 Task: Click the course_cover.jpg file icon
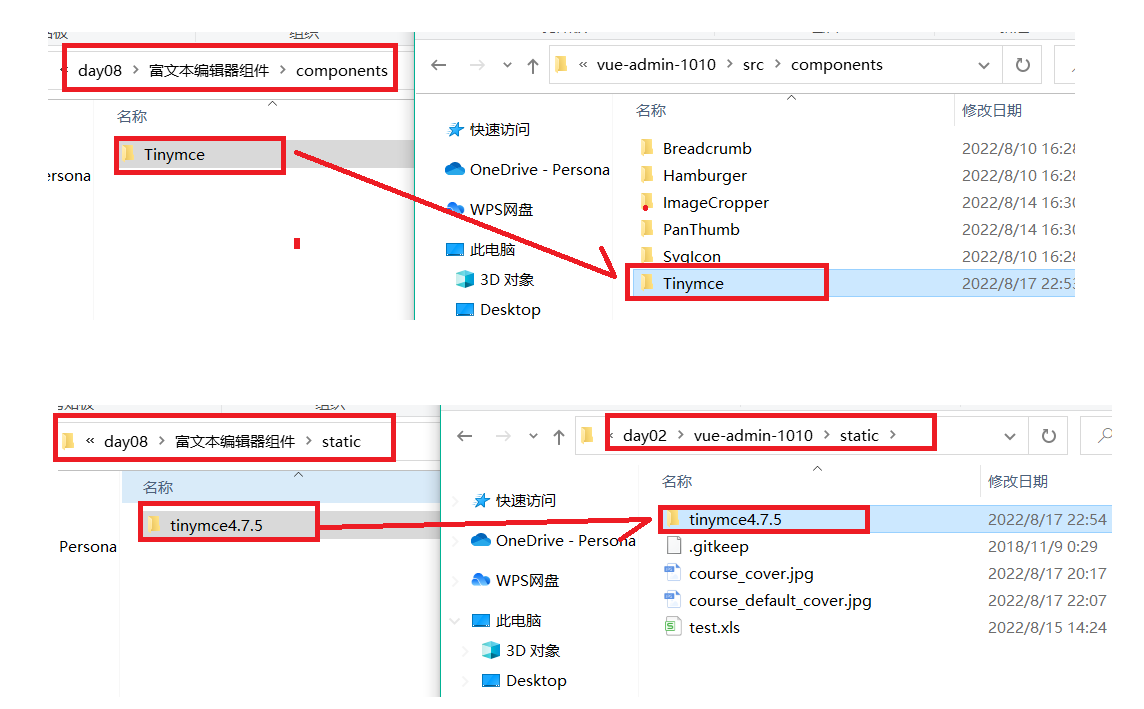point(672,573)
